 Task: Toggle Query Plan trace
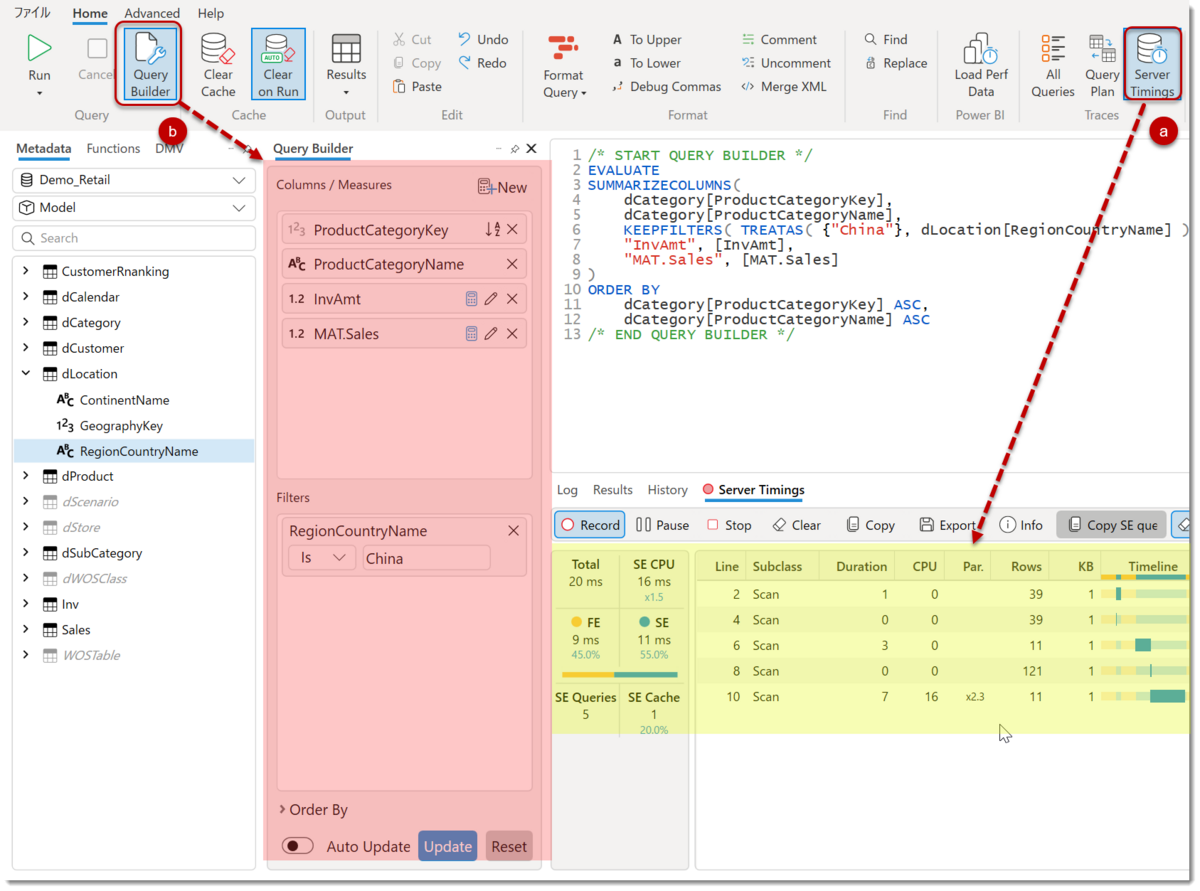tap(1102, 65)
